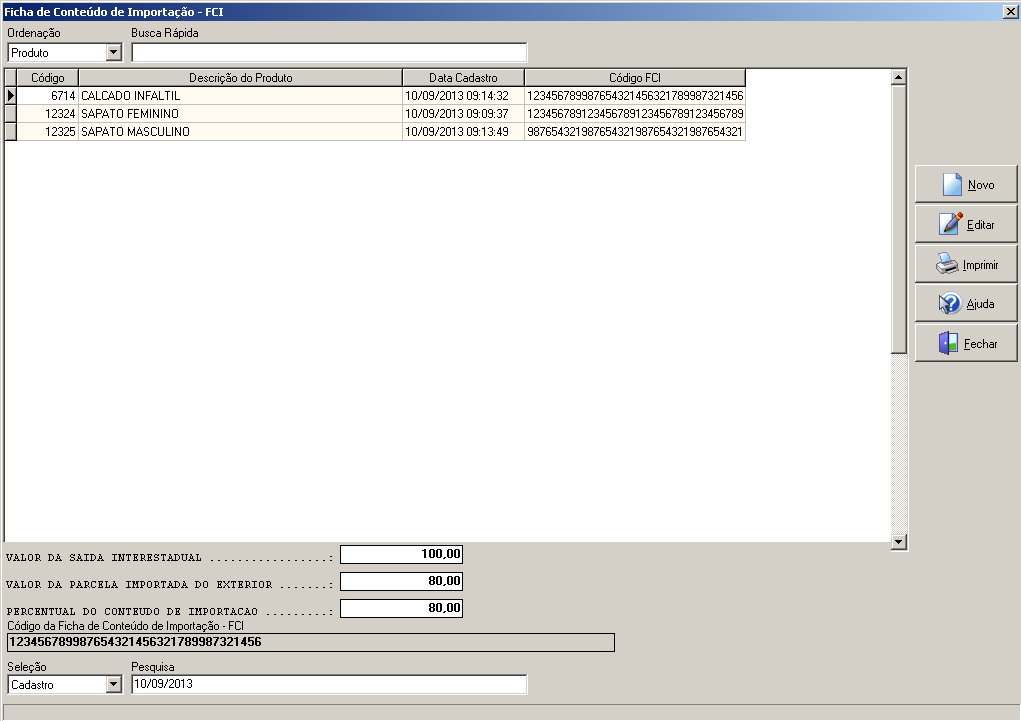Click date cell 10/09/2013 09:14:32
1021x721 pixels.
tap(463, 96)
